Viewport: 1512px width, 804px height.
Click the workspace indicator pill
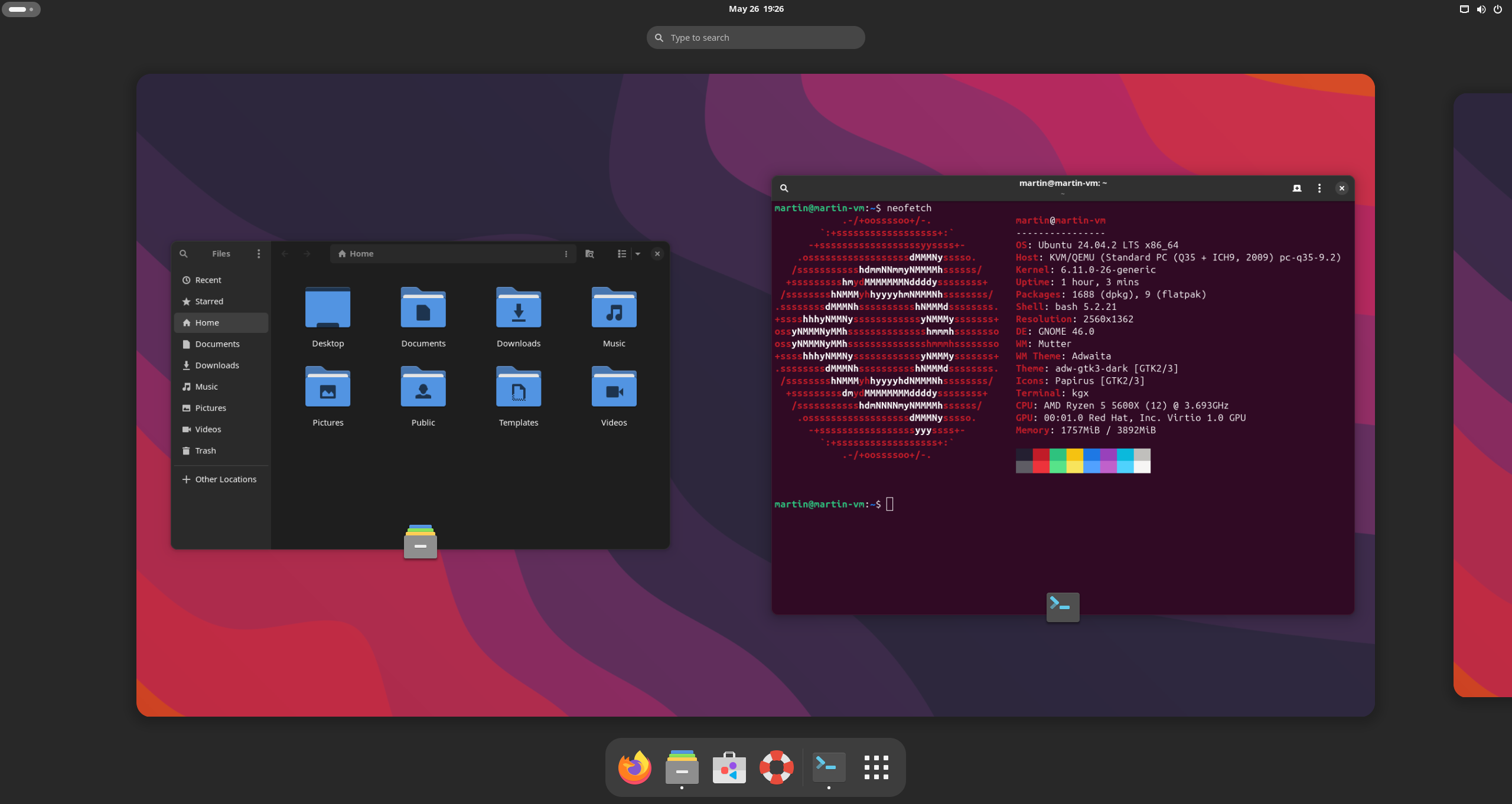(x=21, y=9)
